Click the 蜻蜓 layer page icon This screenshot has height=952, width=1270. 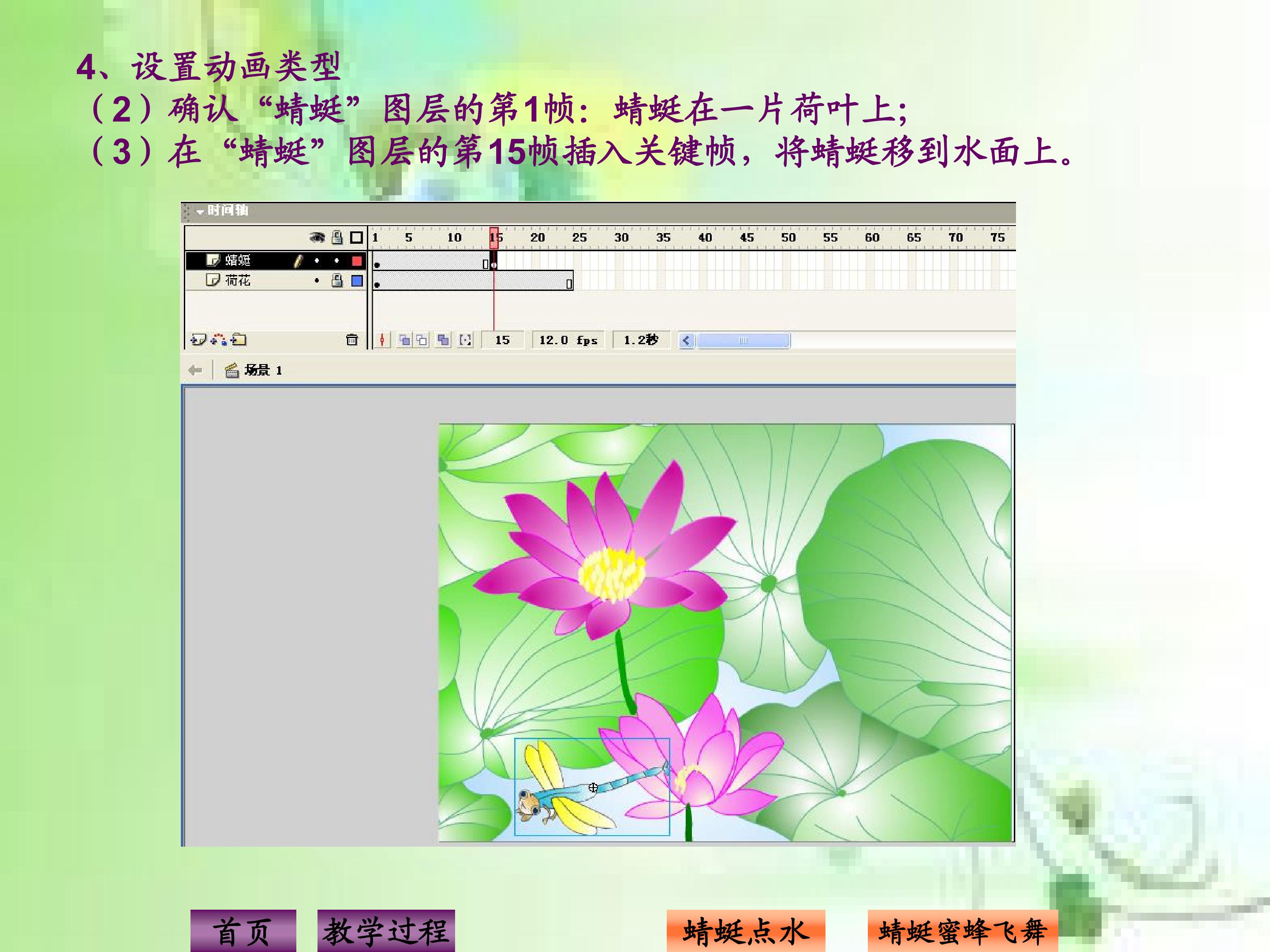(x=213, y=260)
